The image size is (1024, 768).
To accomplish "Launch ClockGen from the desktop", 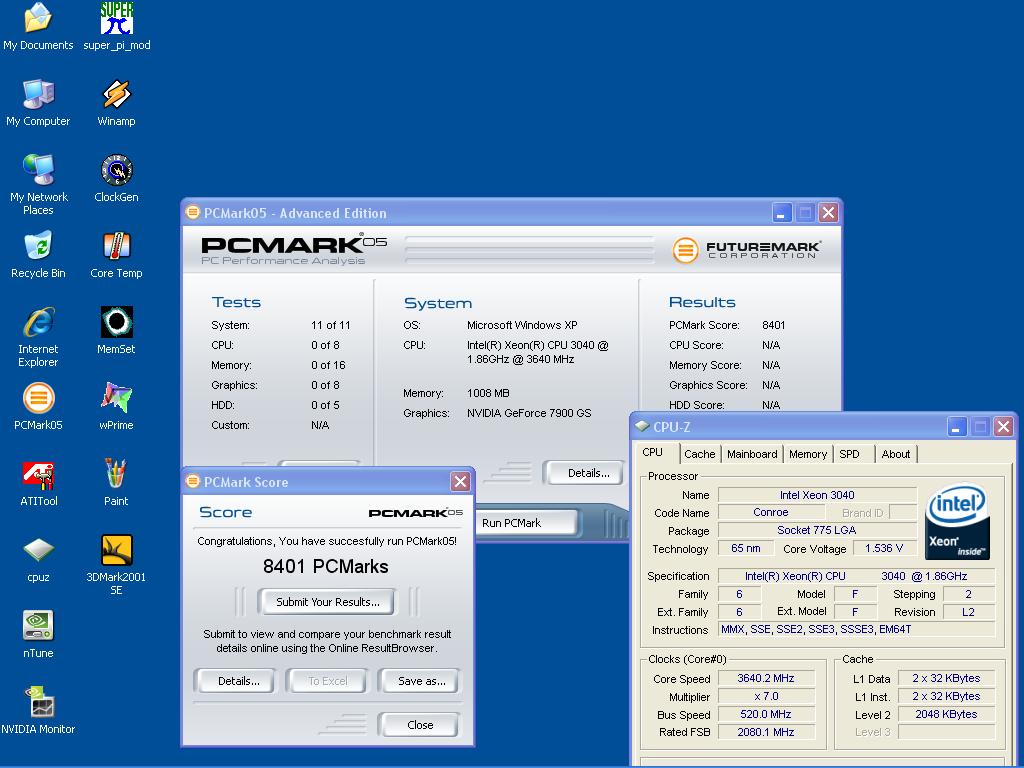I will (116, 178).
